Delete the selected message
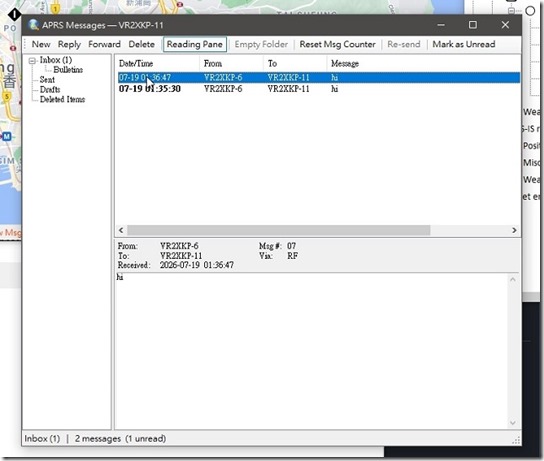 click(142, 44)
